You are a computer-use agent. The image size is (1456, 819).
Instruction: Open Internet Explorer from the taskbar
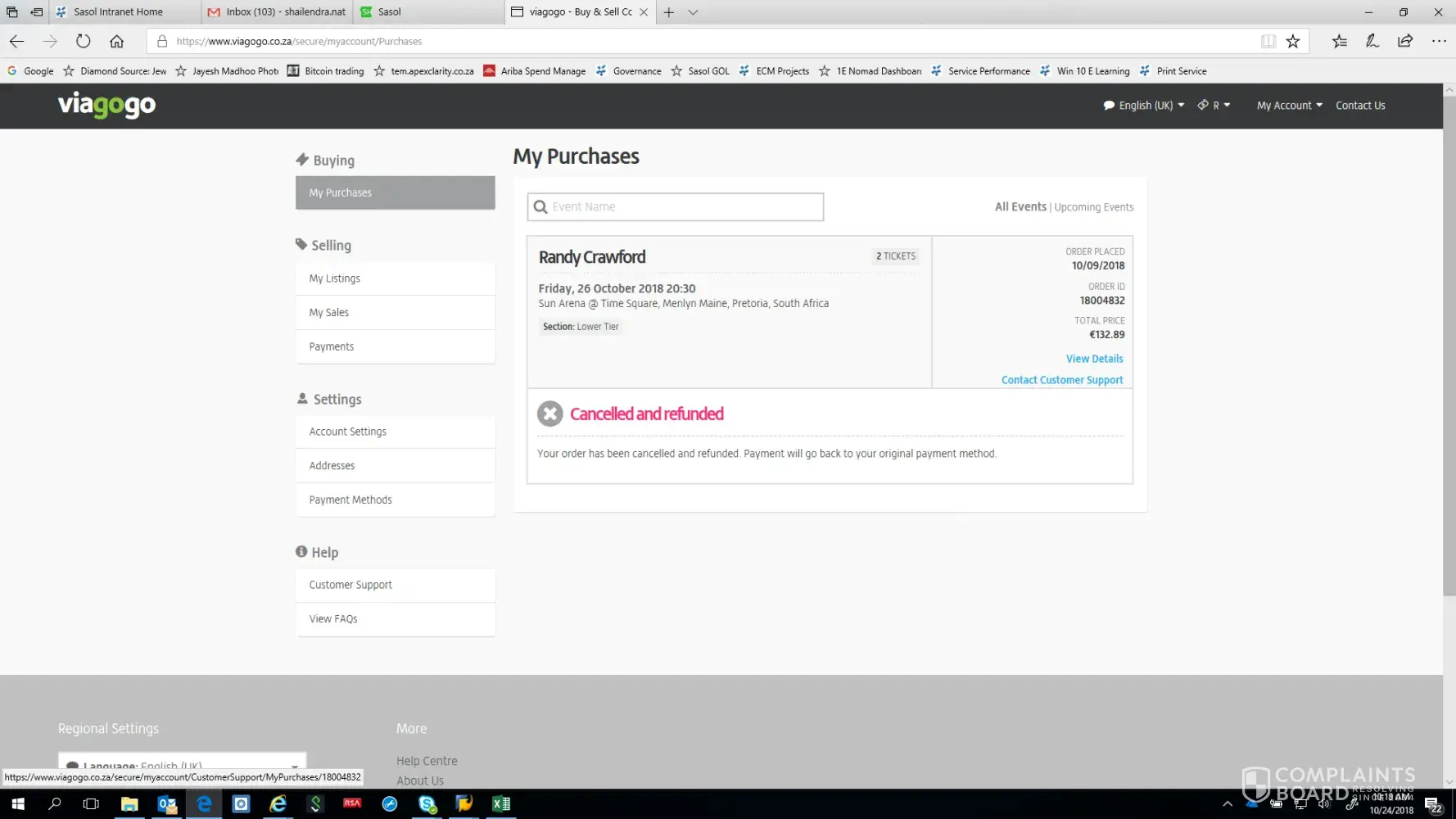click(x=278, y=804)
